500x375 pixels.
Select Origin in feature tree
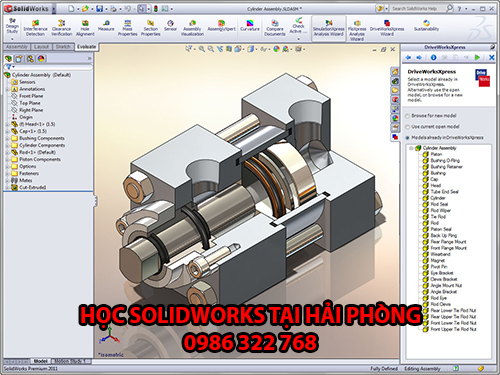[x=26, y=117]
